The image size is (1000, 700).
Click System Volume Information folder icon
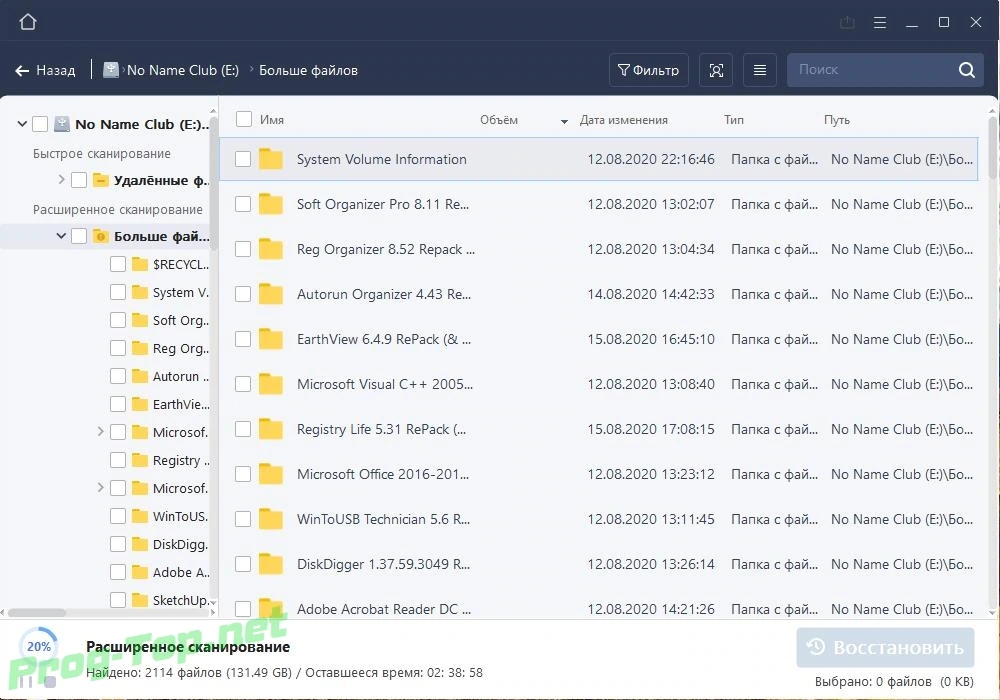tap(271, 159)
